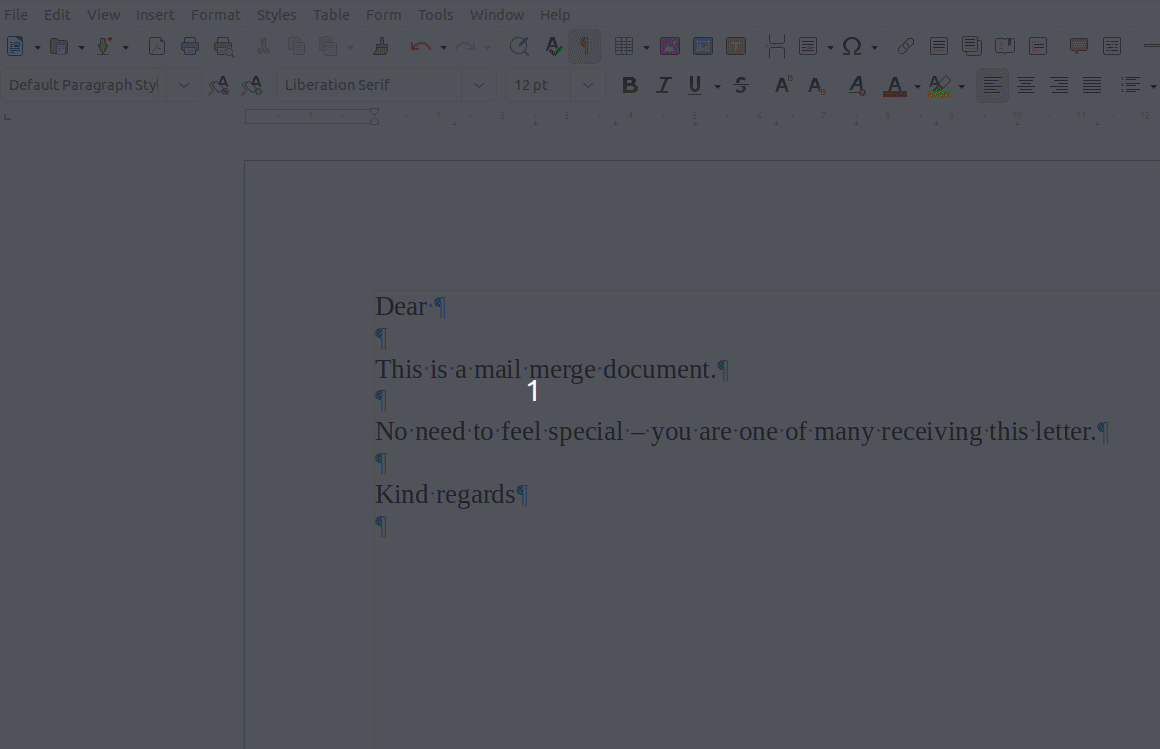Viewport: 1160px width, 749px height.
Task: Apply the red font color swatch
Action: 894,86
